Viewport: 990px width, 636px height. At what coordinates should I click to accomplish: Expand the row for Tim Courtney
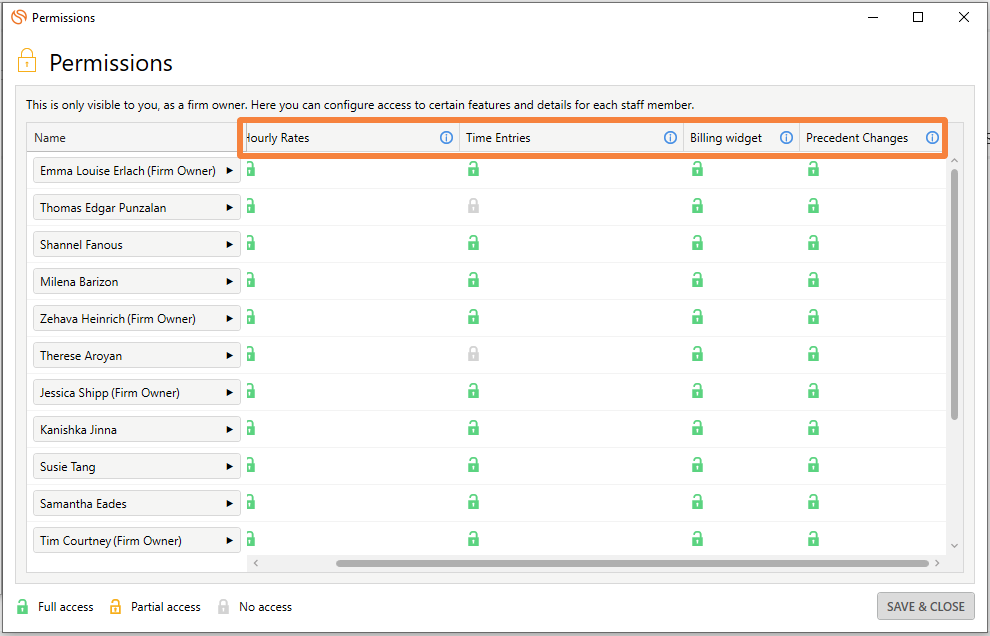pos(230,540)
